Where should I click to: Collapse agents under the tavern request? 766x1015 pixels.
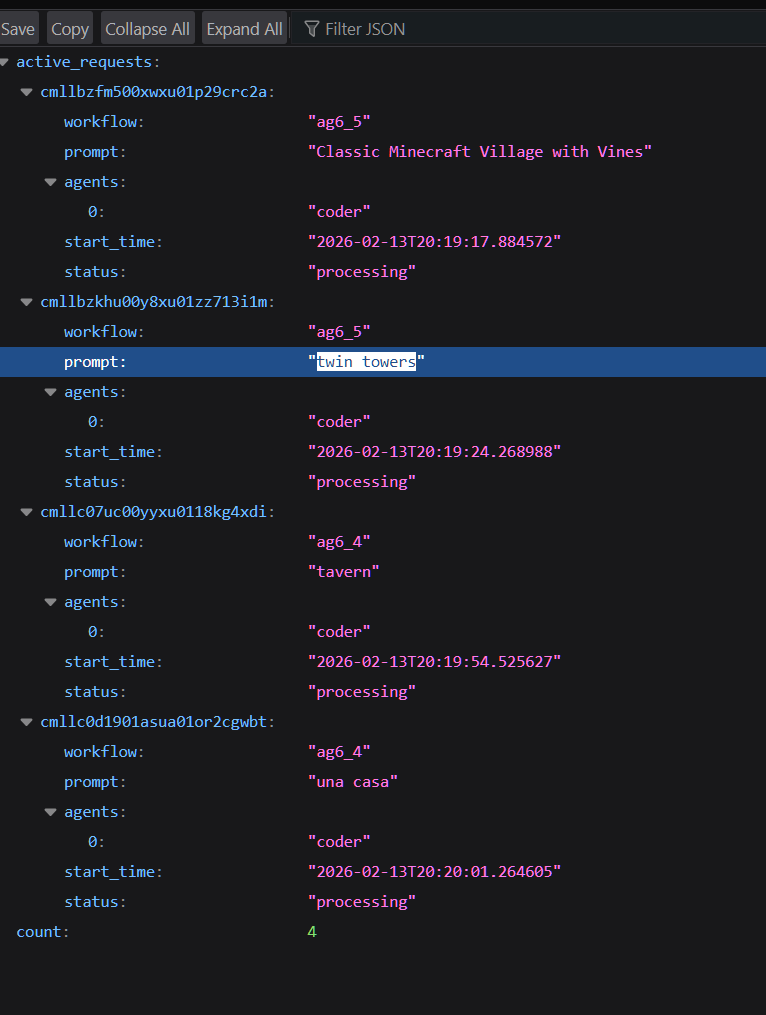(x=51, y=601)
